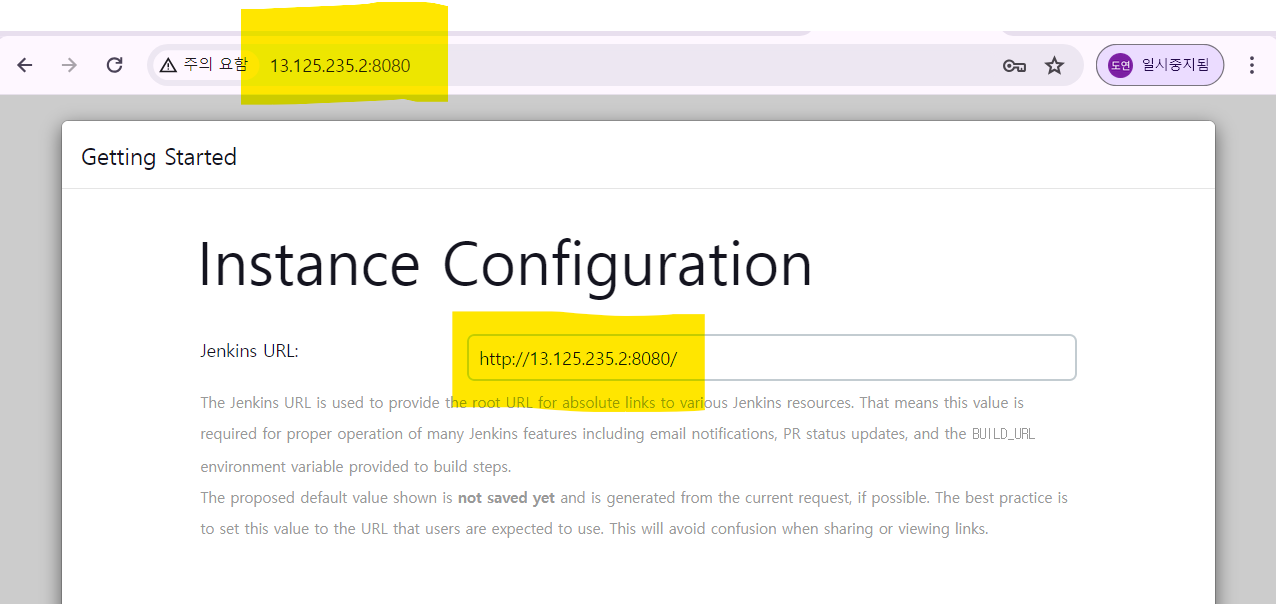Open the 일시중지됨 profile button
The image size is (1276, 604).
(1160, 65)
